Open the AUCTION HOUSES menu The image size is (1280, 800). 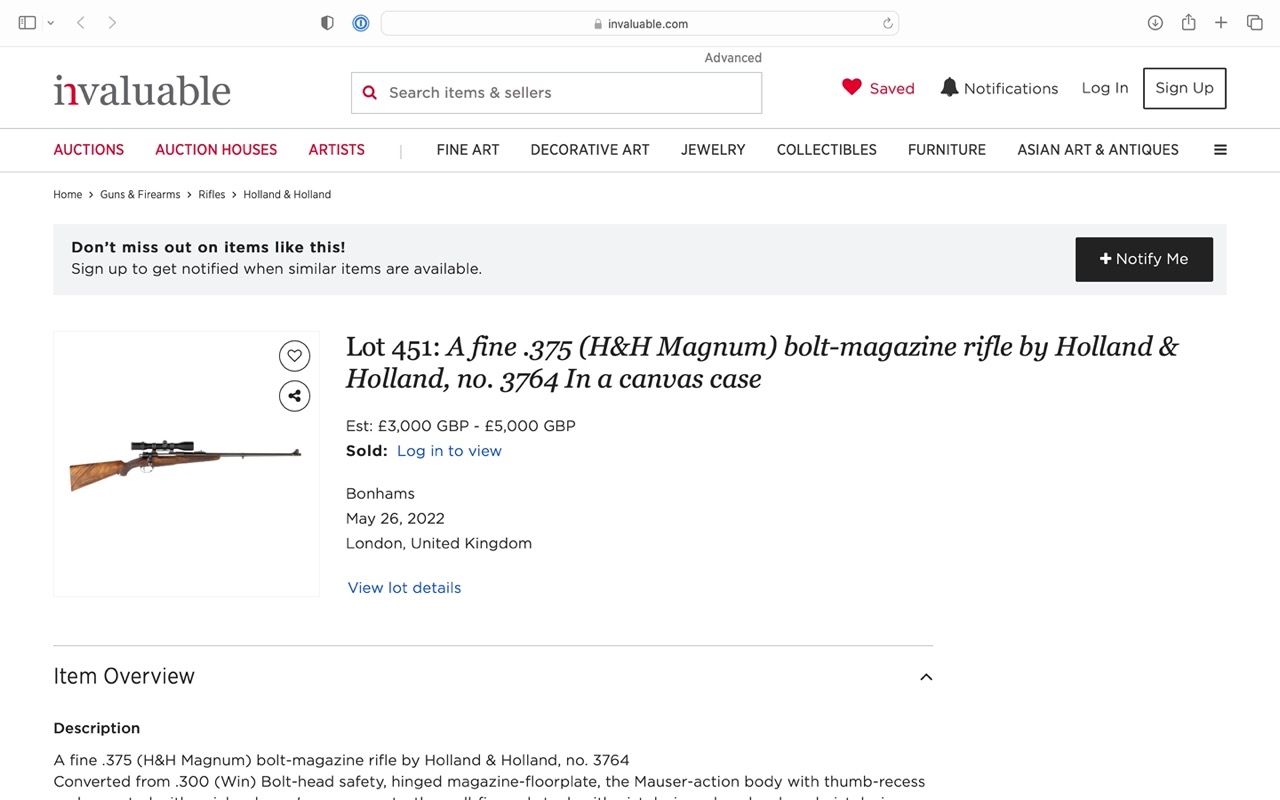point(216,150)
